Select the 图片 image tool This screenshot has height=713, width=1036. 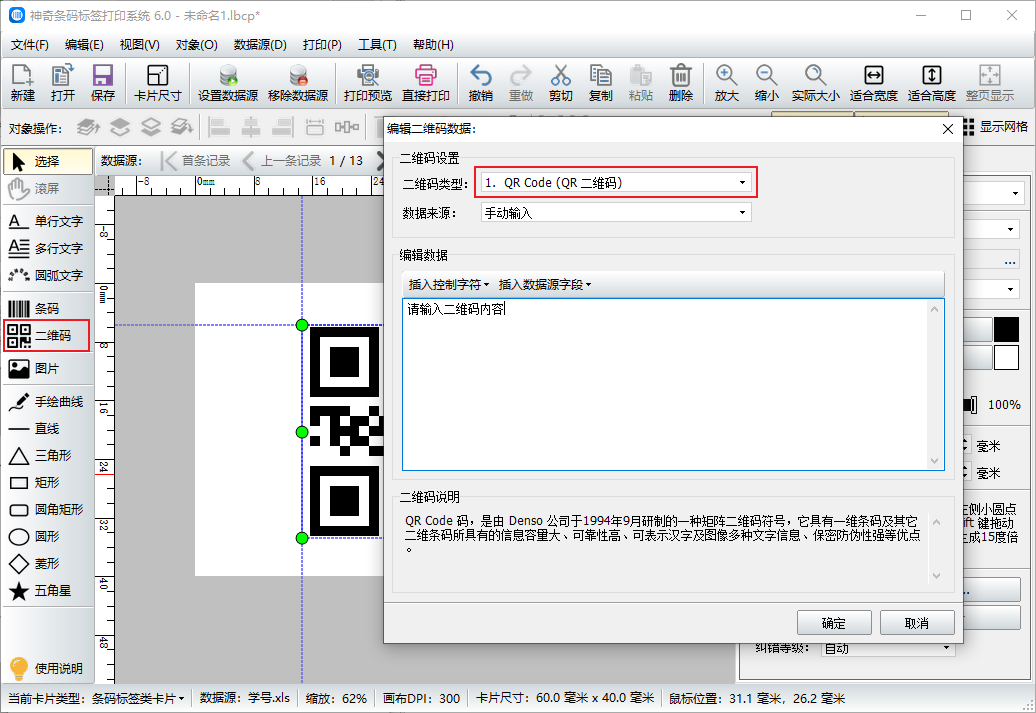click(46, 369)
